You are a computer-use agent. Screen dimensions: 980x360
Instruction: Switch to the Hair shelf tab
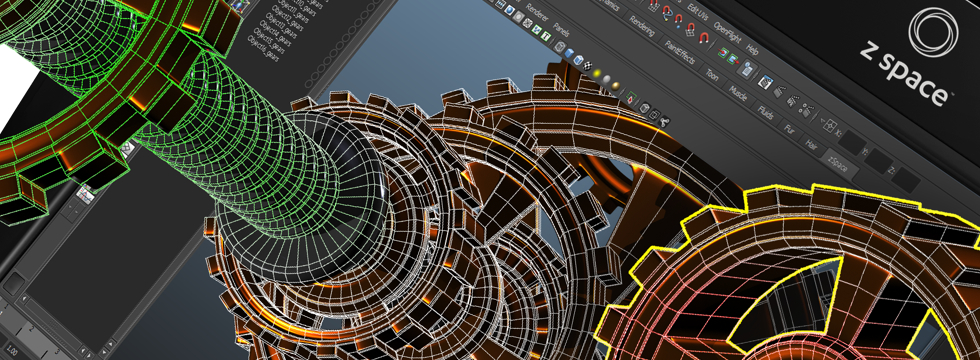811,145
